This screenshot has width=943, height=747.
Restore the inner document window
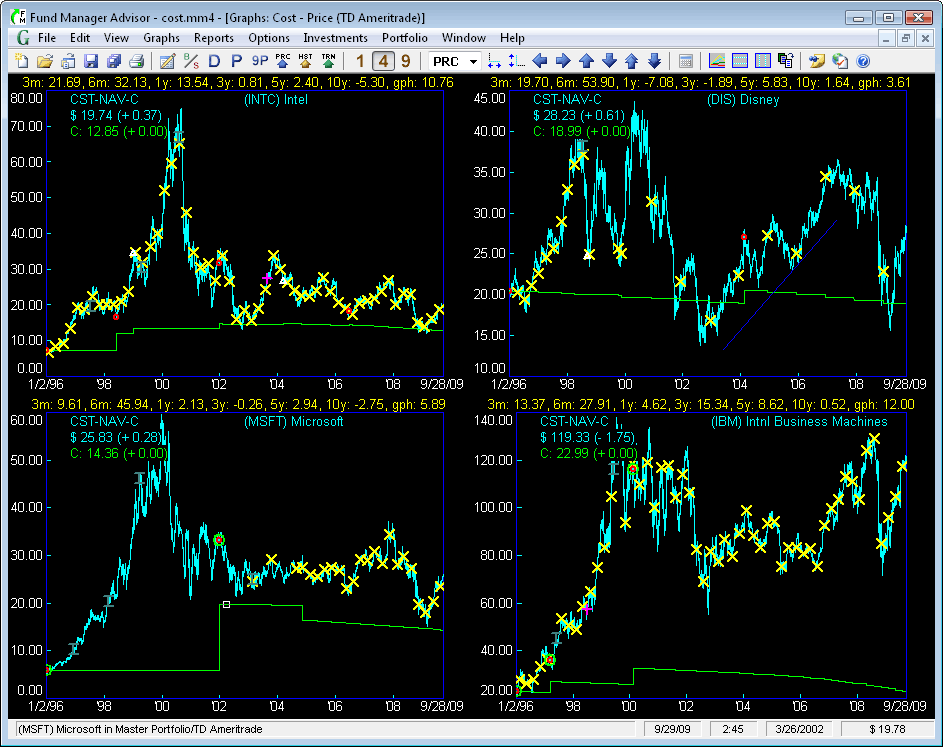point(906,38)
